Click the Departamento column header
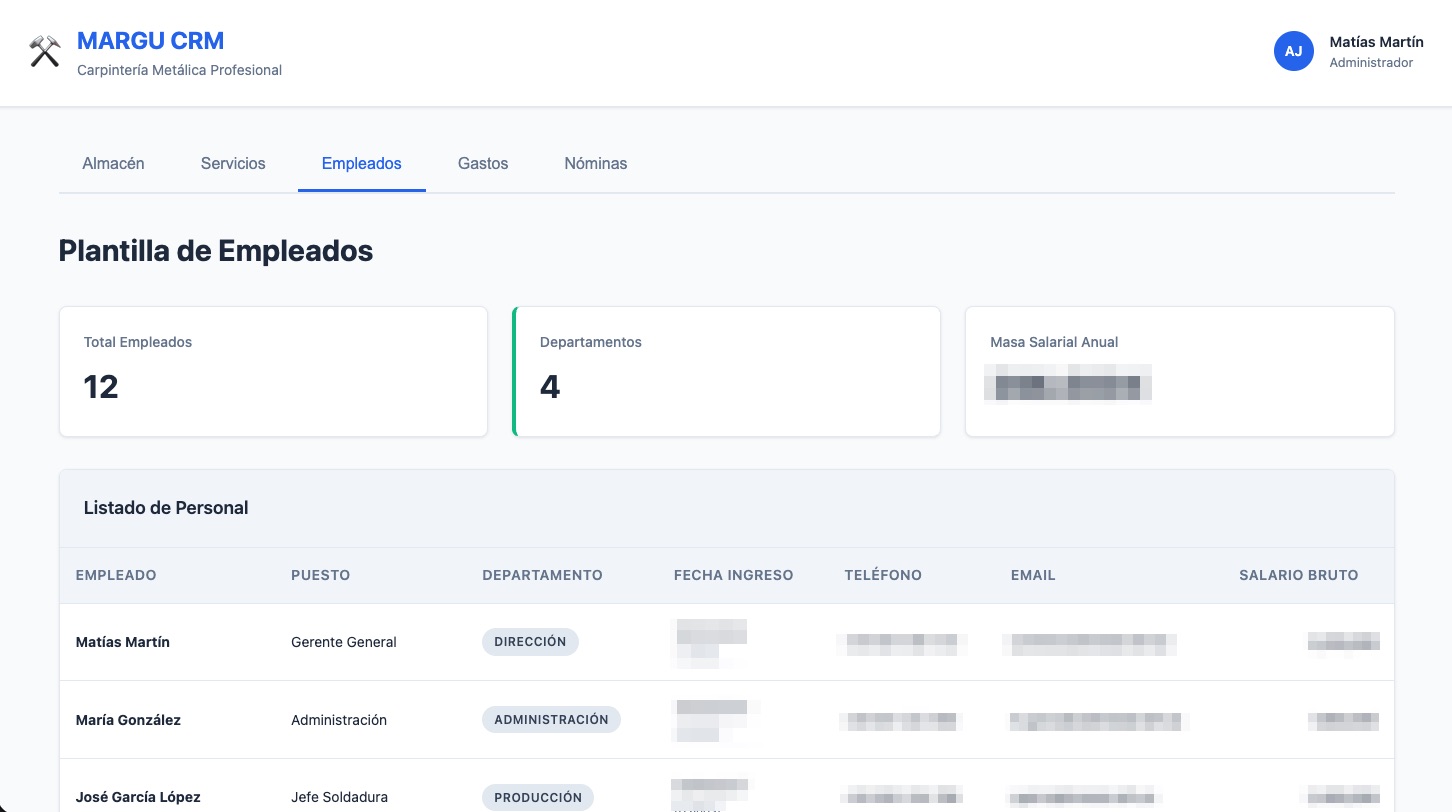This screenshot has width=1452, height=812. point(542,575)
